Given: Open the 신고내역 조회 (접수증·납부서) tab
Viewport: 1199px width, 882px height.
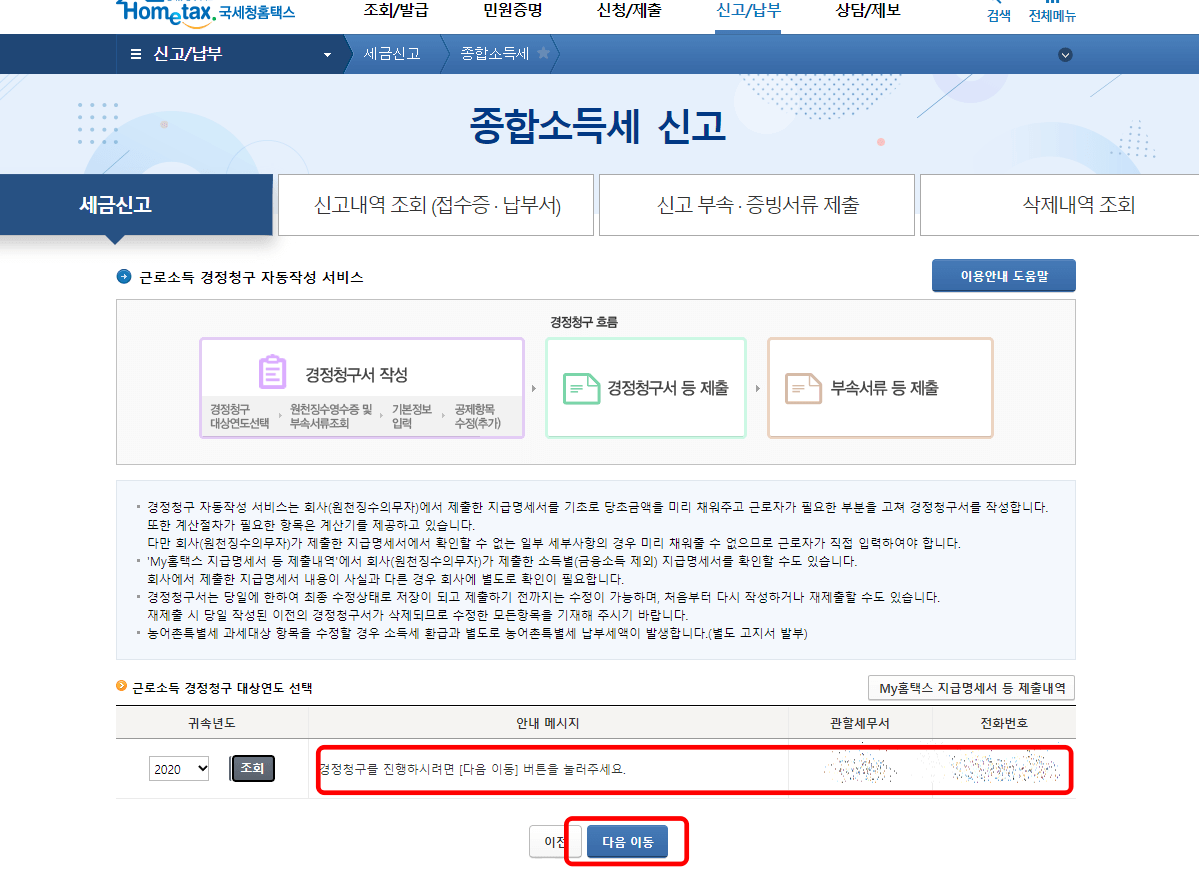Looking at the screenshot, I should (435, 204).
